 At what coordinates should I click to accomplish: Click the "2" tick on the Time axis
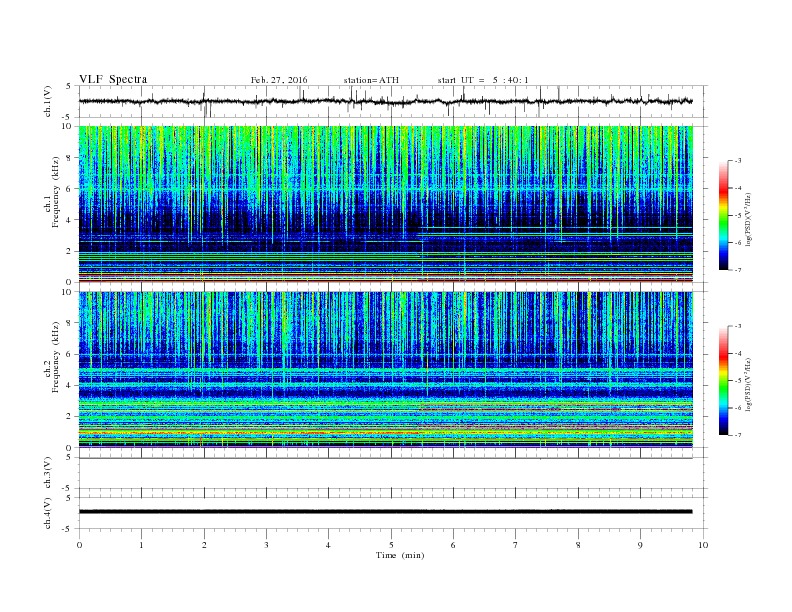pos(204,545)
